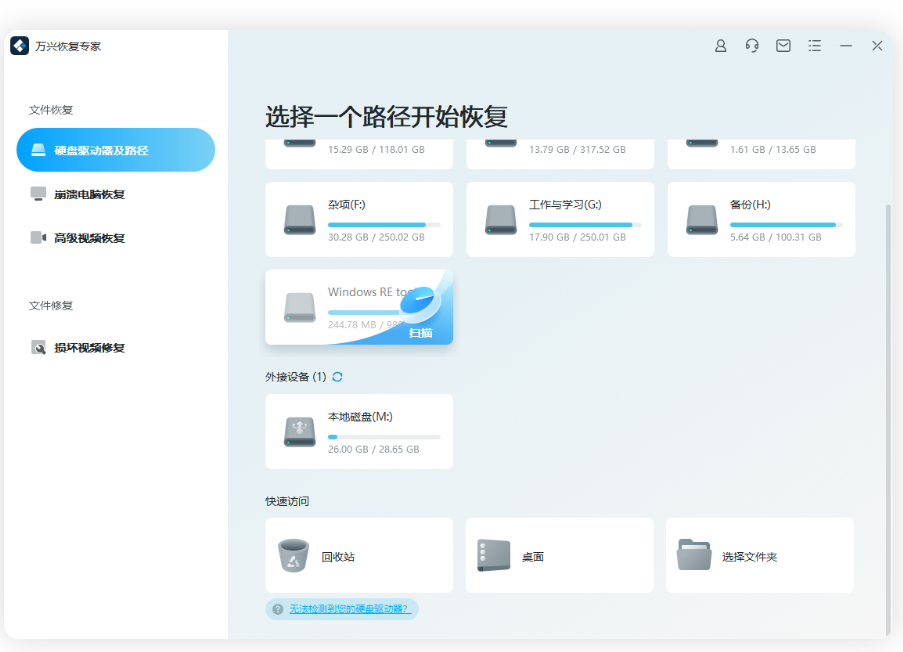Select the 备份(H:) drive
The height and width of the screenshot is (652, 903).
pos(759,219)
